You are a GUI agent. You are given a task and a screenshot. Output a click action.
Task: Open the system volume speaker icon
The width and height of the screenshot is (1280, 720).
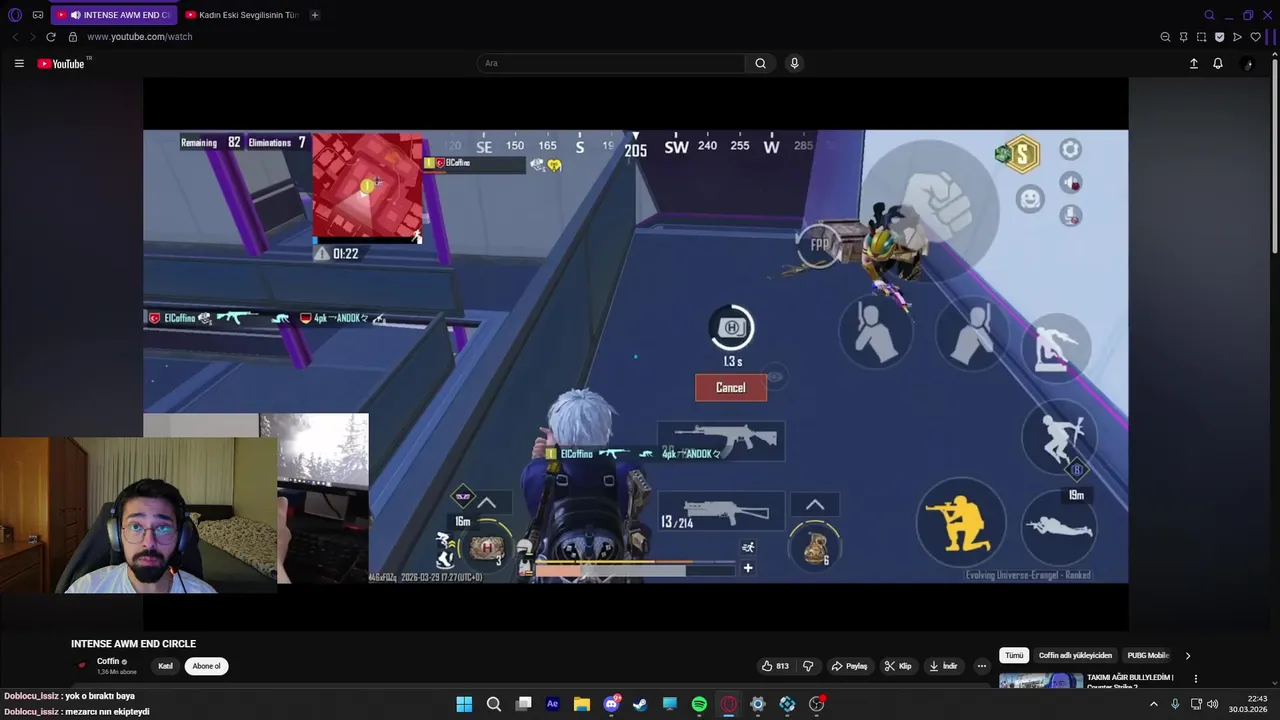[x=1213, y=704]
